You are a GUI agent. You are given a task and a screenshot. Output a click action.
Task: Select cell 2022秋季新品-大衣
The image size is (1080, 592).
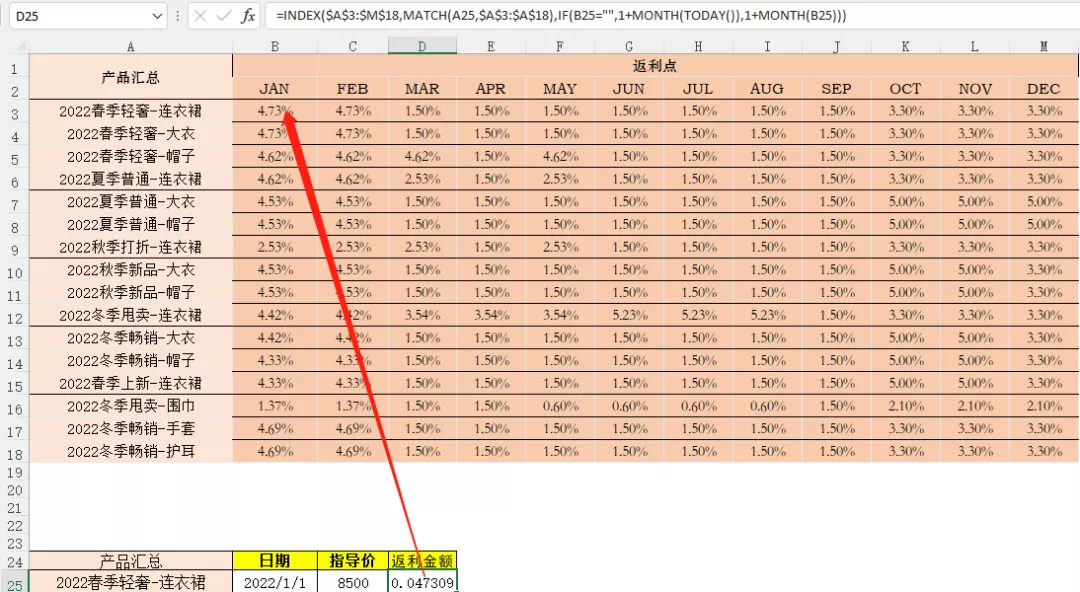coord(130,270)
